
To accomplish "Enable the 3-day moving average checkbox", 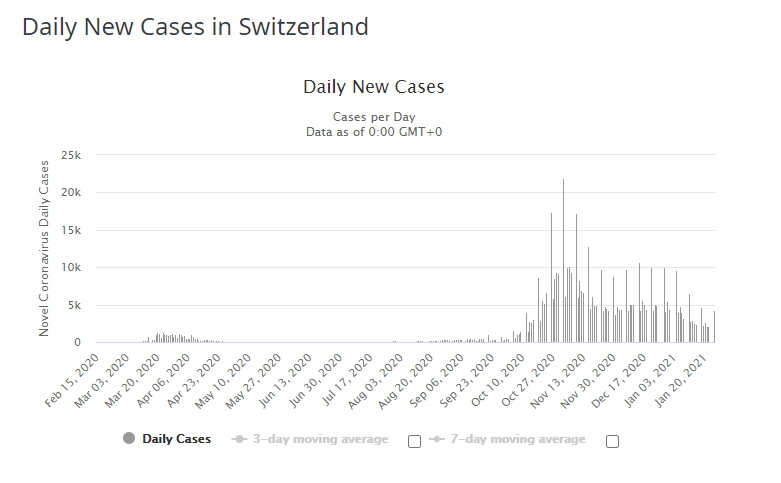I will click(414, 441).
